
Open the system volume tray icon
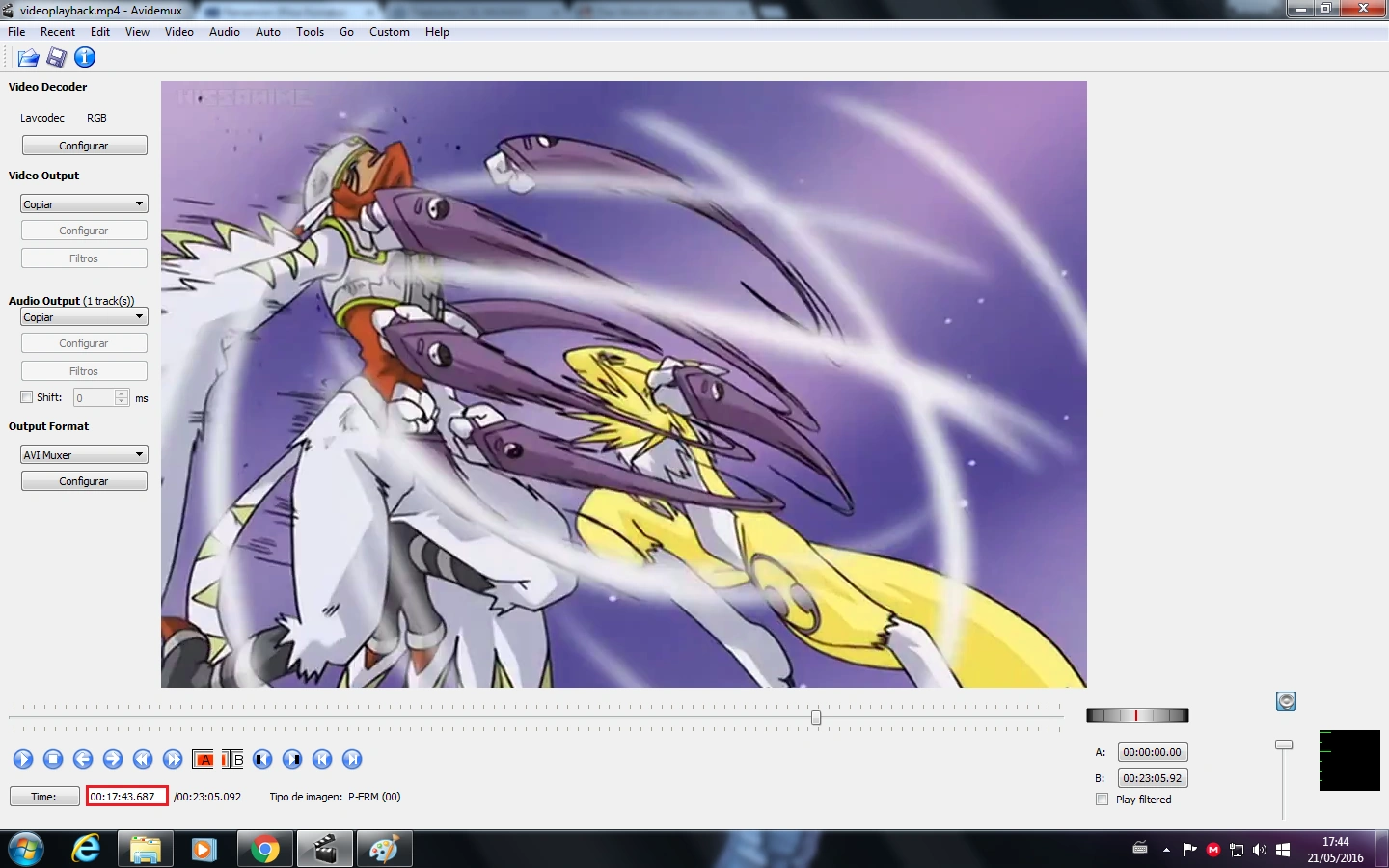coord(1260,850)
